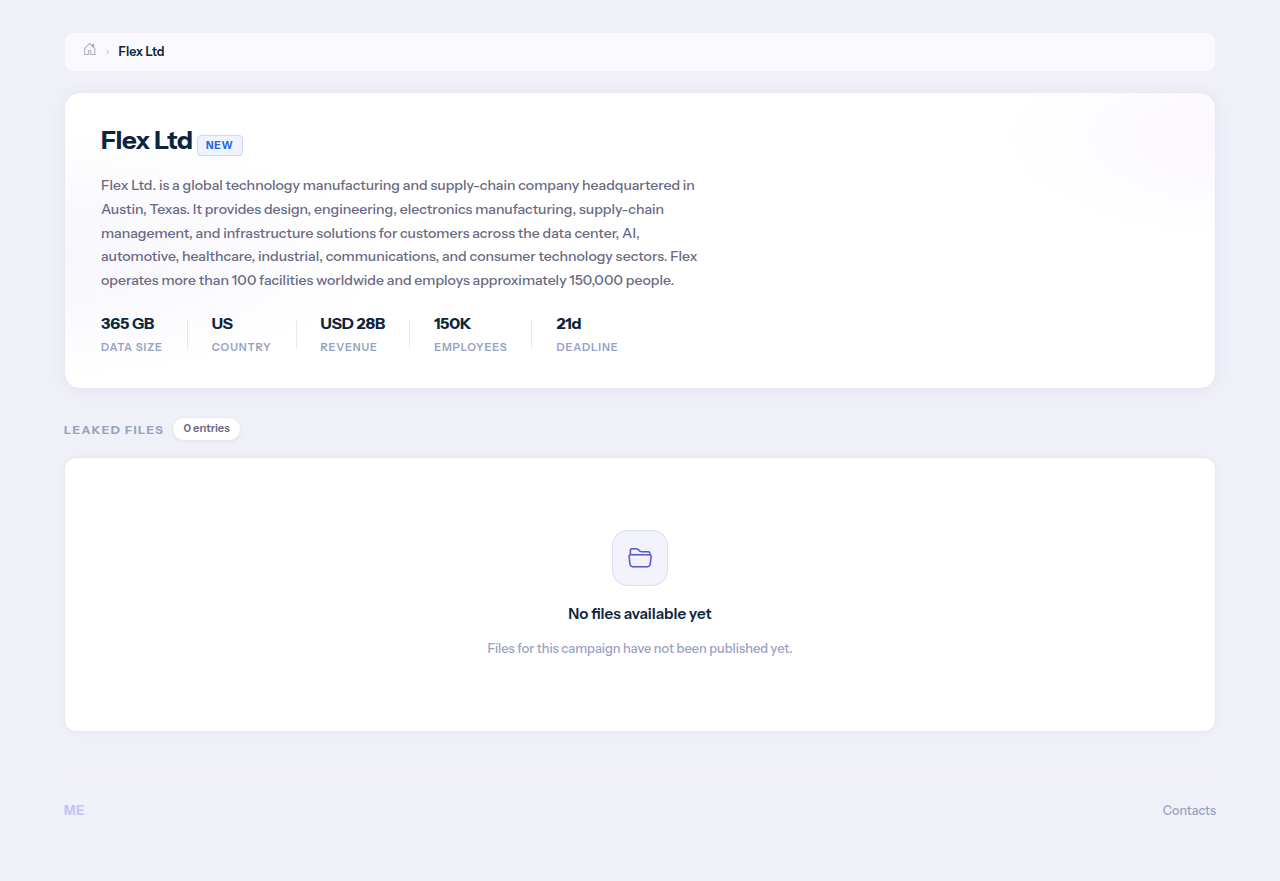1280x881 pixels.
Task: Click the ME logo in the footer
Action: (74, 810)
